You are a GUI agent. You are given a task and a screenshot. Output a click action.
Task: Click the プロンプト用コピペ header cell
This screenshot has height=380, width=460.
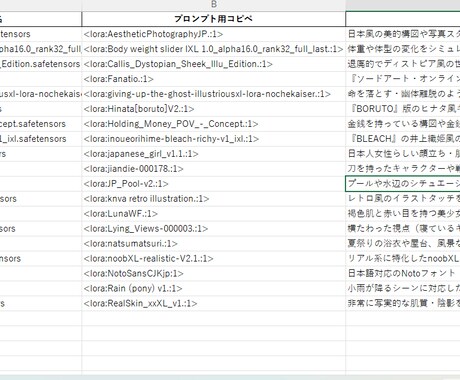point(214,19)
